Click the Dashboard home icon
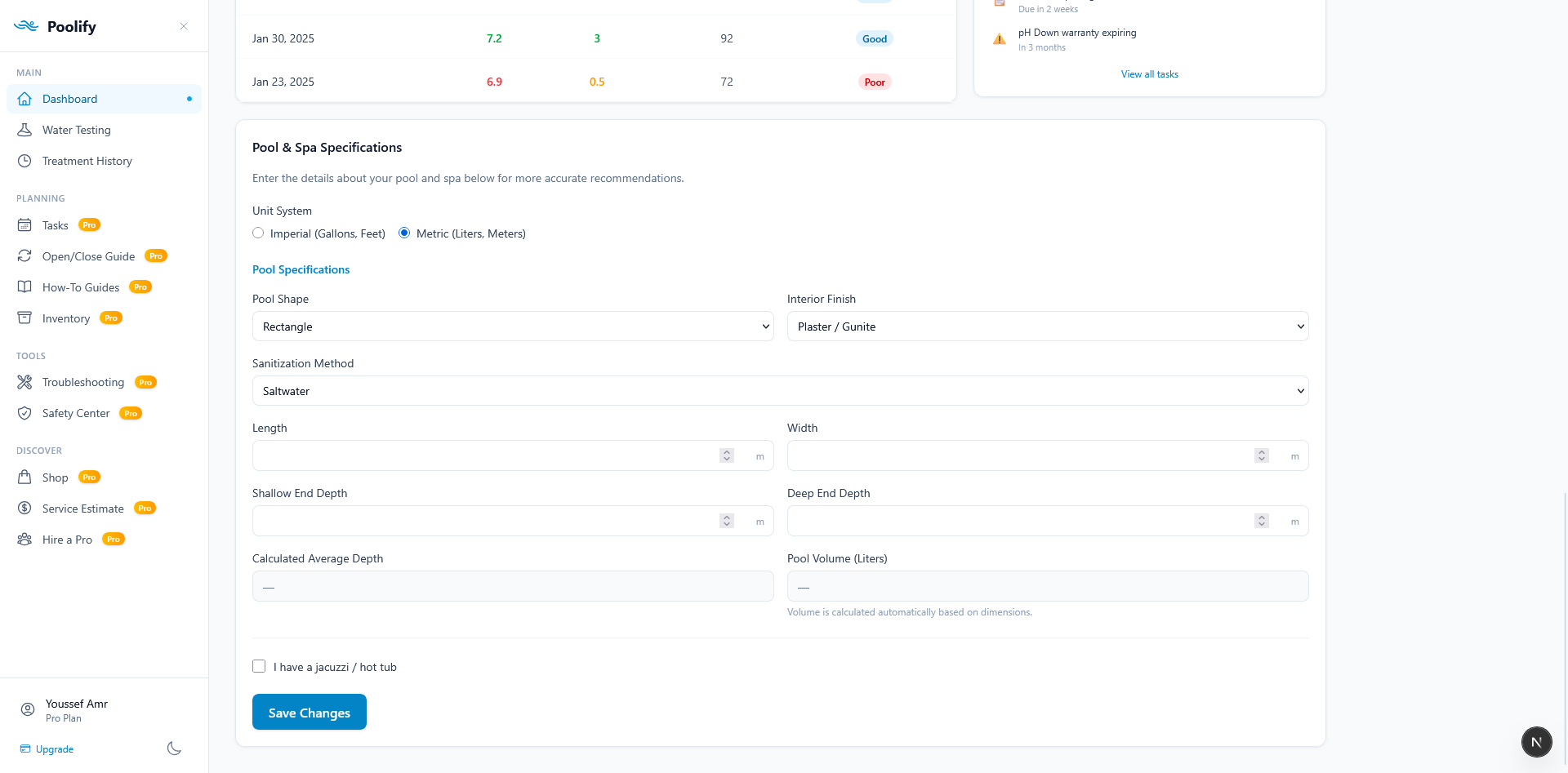The image size is (1568, 773). pyautogui.click(x=24, y=99)
